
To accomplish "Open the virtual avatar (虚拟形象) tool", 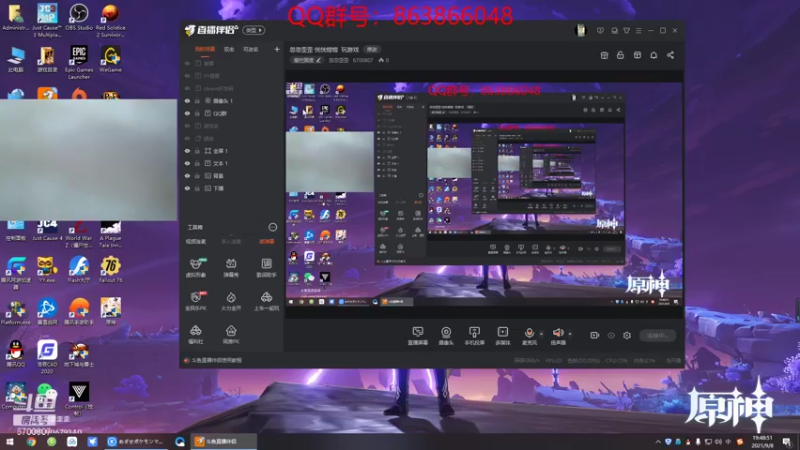I will click(x=195, y=267).
